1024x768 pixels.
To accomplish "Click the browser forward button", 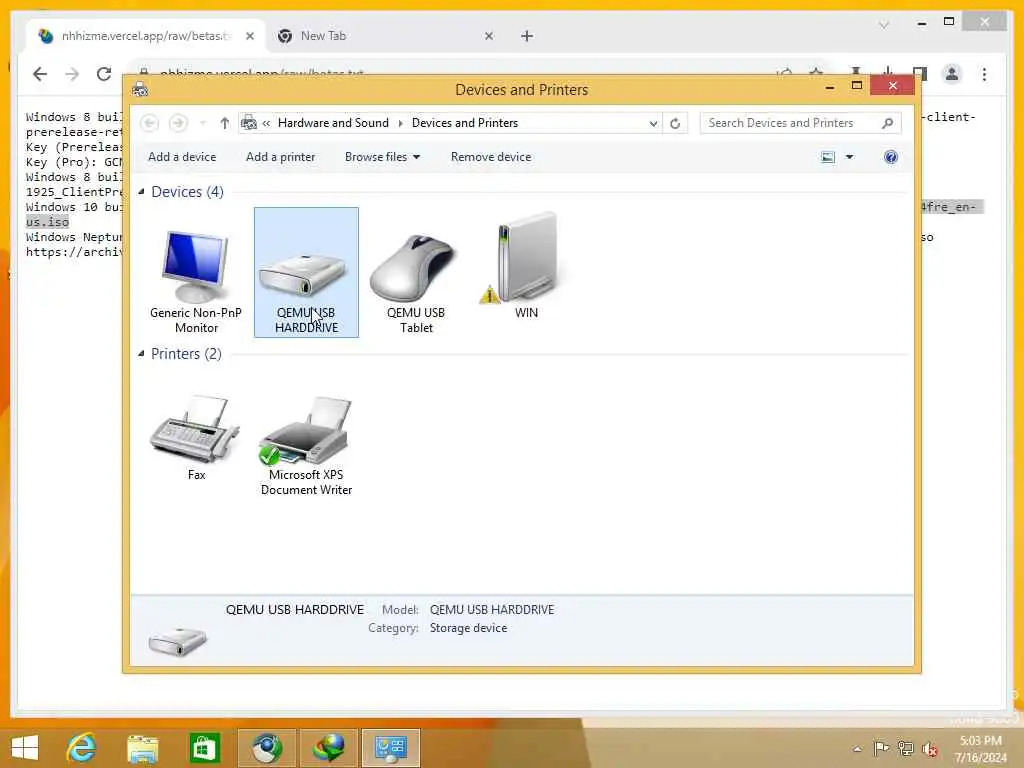I will [72, 74].
